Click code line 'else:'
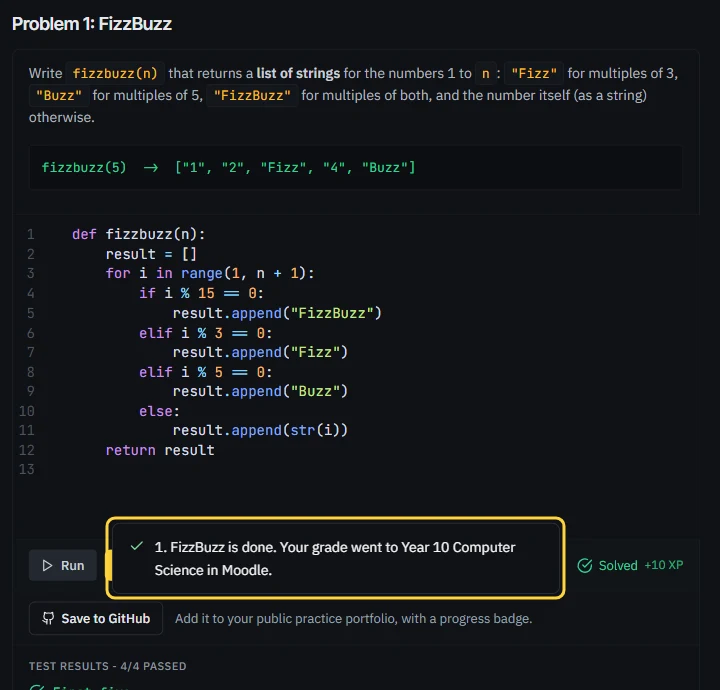Viewport: 720px width, 690px height. [x=159, y=411]
